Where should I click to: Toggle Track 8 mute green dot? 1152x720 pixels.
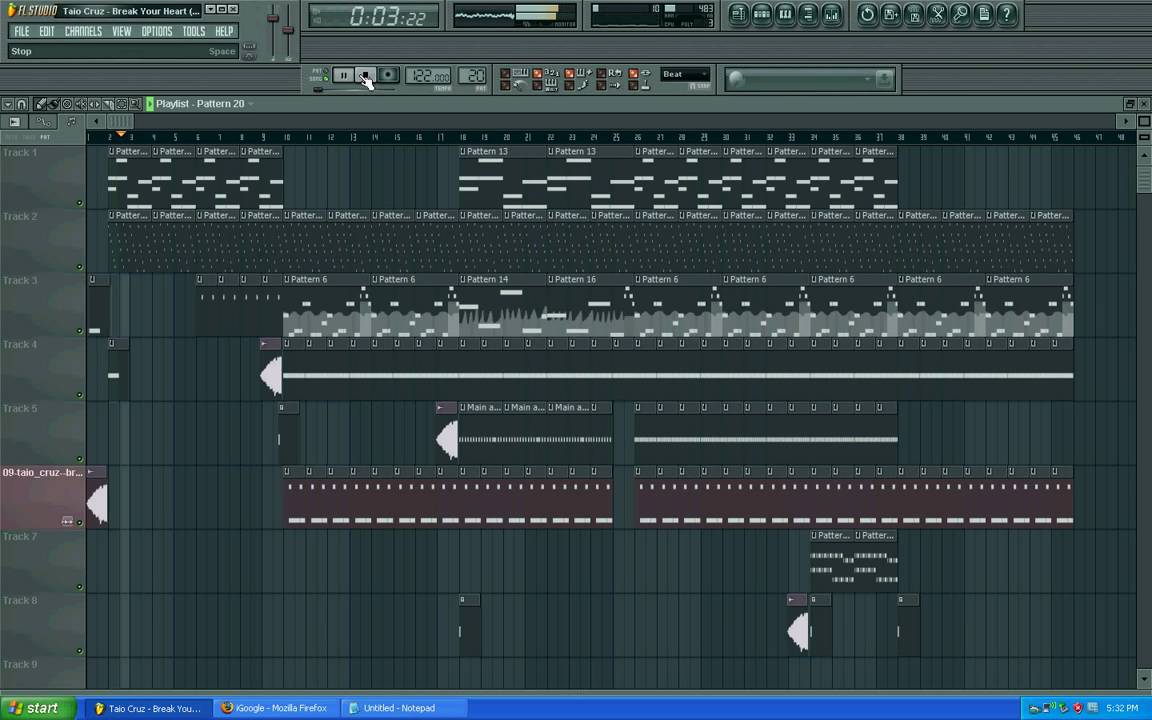point(79,651)
